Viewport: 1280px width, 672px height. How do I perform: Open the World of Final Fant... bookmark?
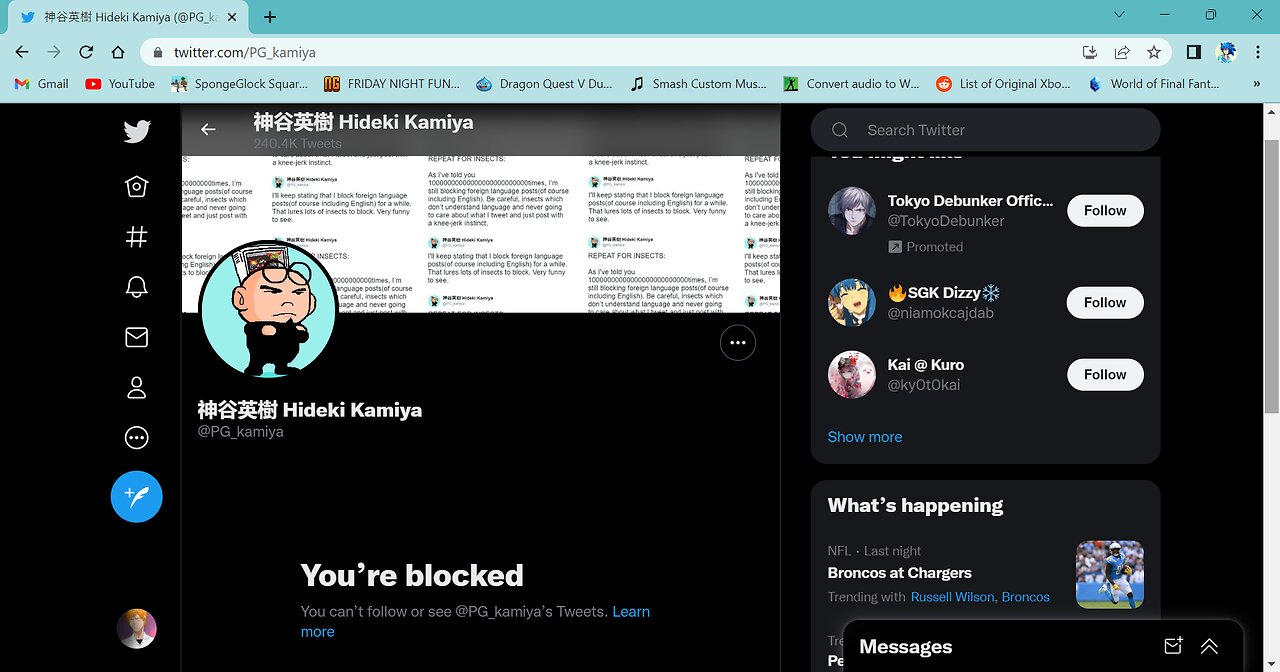(x=1154, y=84)
